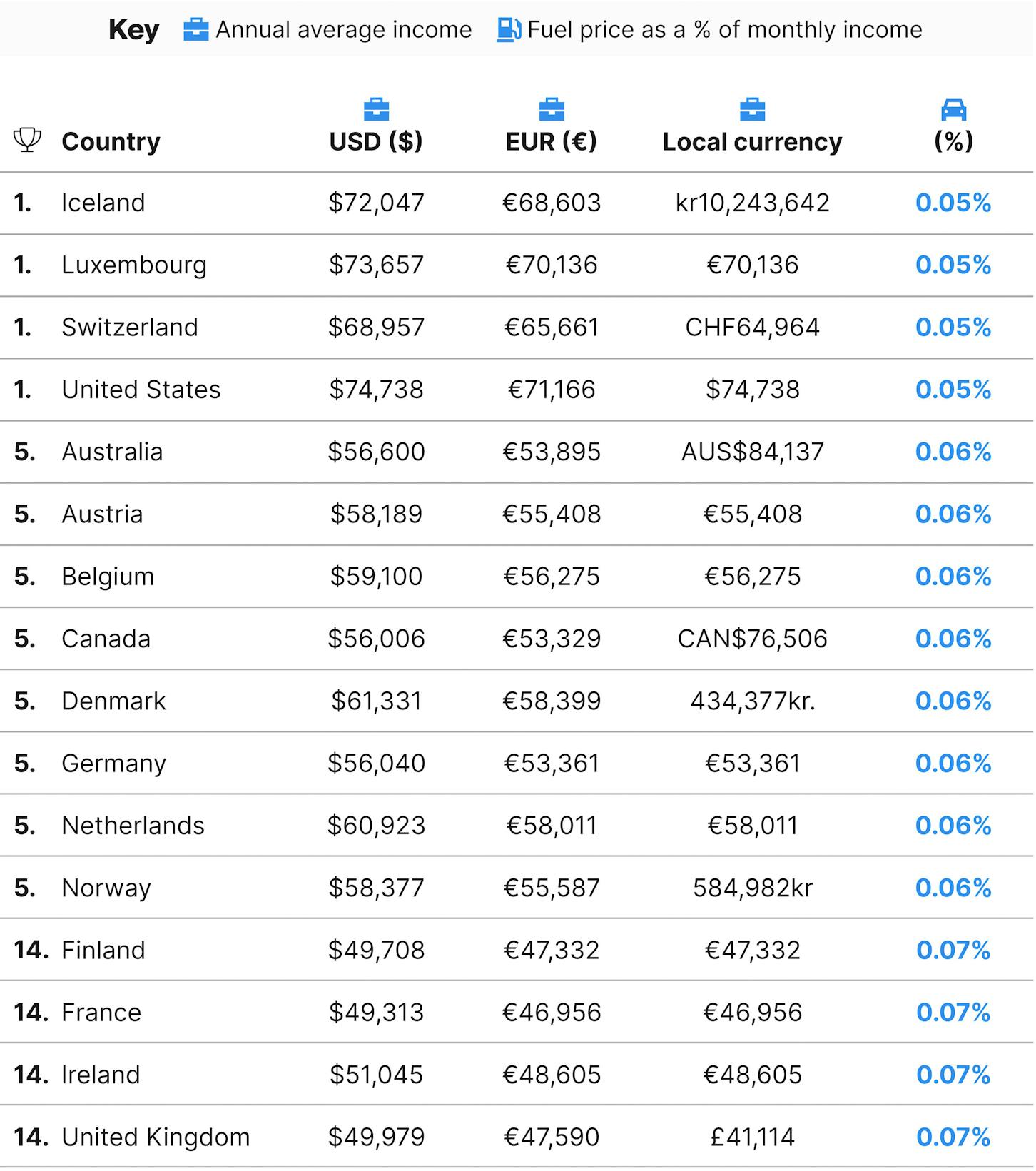The height and width of the screenshot is (1171, 1036).
Task: Click Finland's 0.07% fuel percentage
Action: pyautogui.click(x=954, y=950)
